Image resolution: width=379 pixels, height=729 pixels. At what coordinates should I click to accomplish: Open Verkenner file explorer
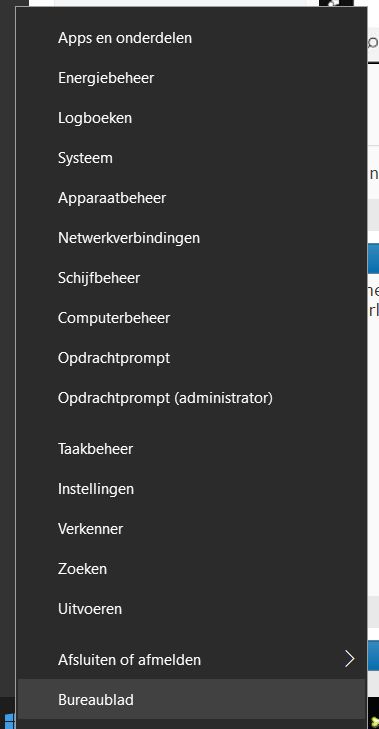(191, 529)
